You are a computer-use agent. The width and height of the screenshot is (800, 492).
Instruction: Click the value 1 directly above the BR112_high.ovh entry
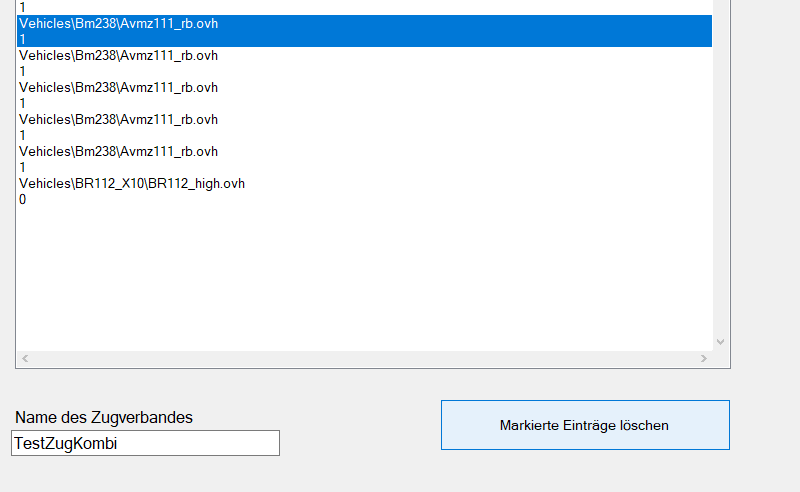click(22, 167)
